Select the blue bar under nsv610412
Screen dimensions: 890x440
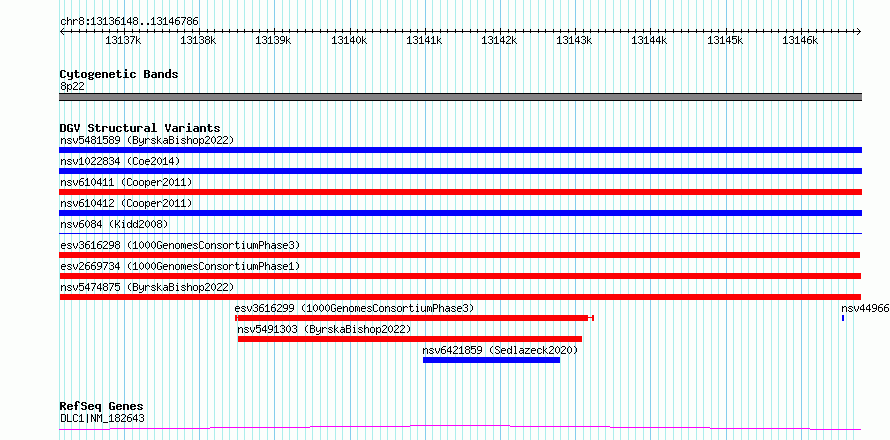coord(460,213)
